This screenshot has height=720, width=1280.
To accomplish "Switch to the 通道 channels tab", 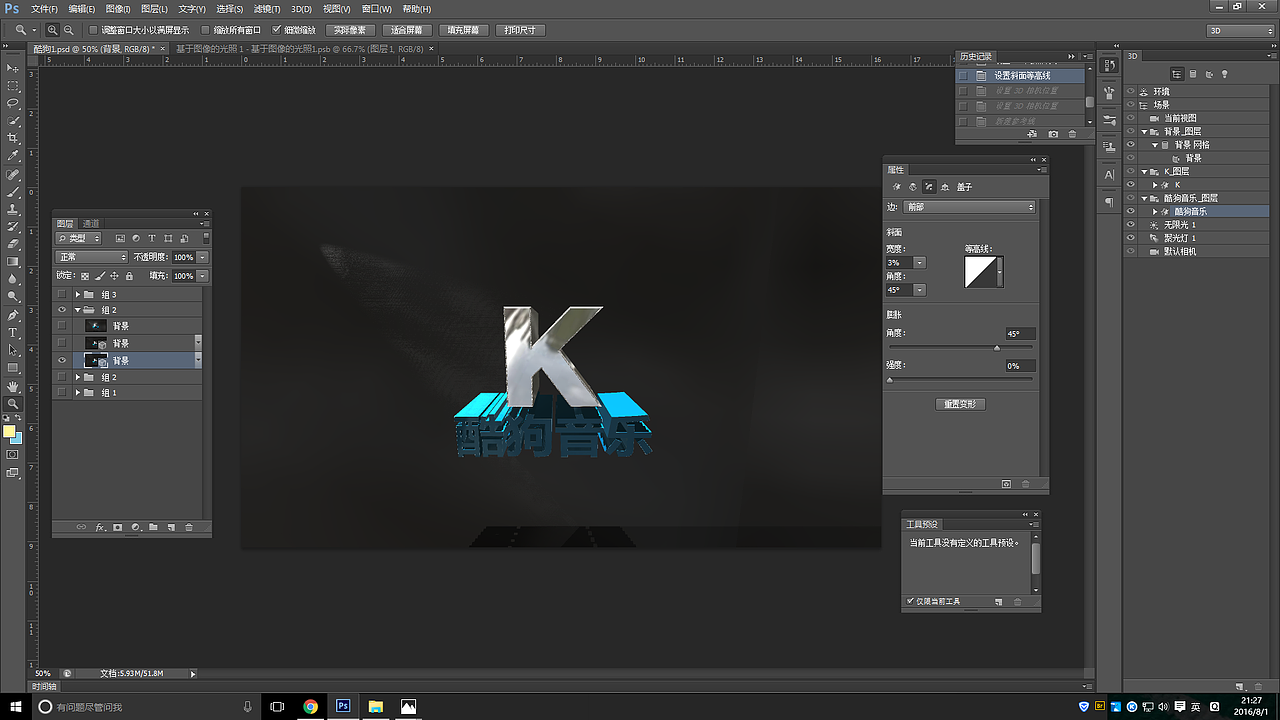I will (x=91, y=223).
